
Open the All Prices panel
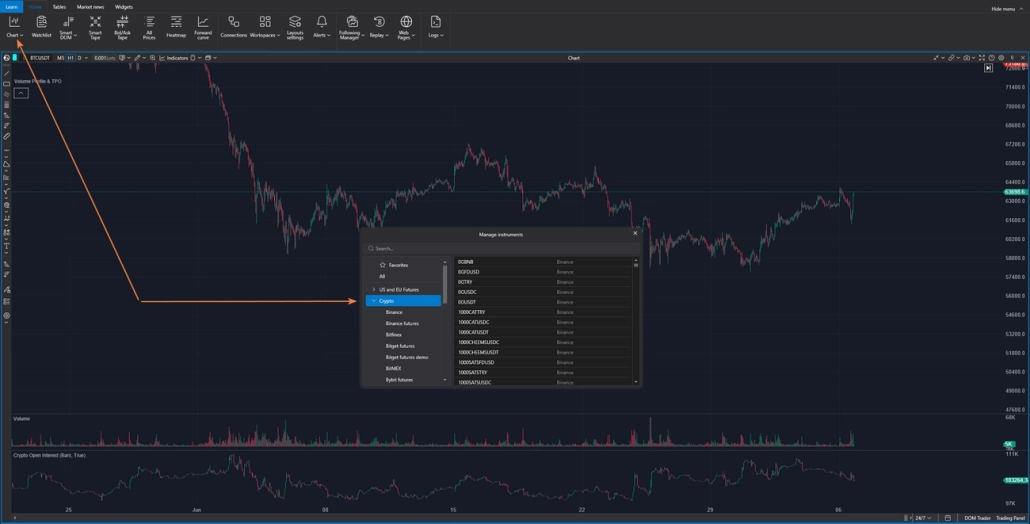tap(149, 28)
